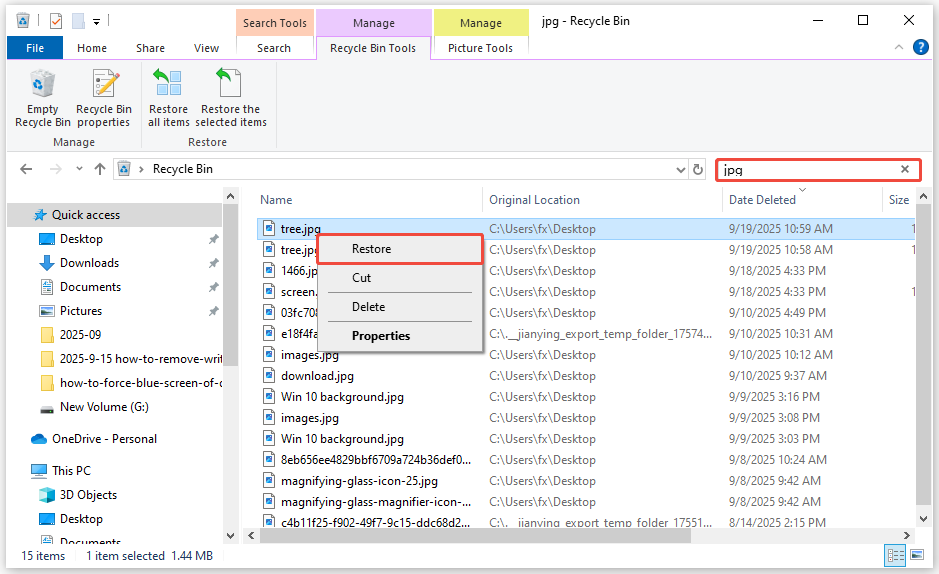Click the Pictures icon in sidebar
This screenshot has height=574, width=939.
point(47,311)
